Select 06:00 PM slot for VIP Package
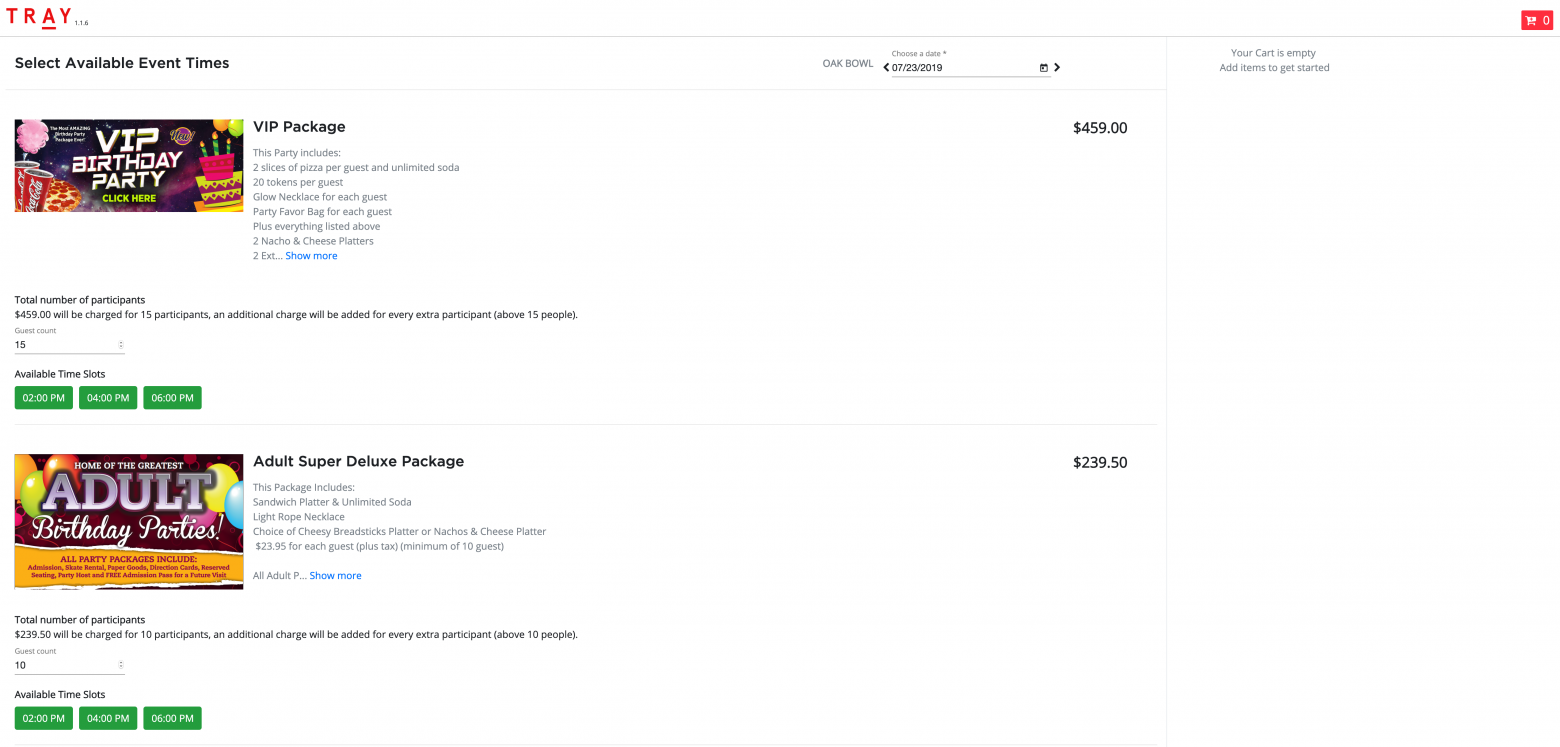 coord(172,398)
